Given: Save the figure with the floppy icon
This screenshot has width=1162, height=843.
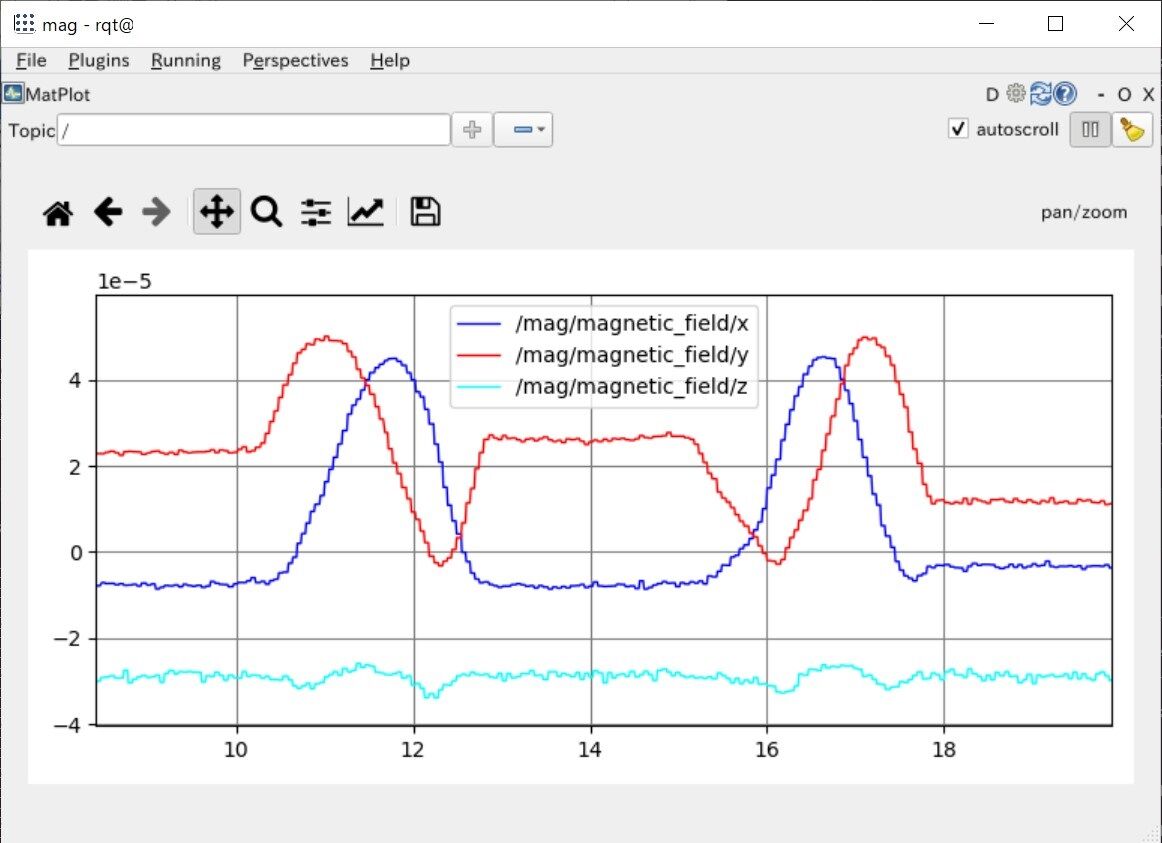Looking at the screenshot, I should 425,212.
